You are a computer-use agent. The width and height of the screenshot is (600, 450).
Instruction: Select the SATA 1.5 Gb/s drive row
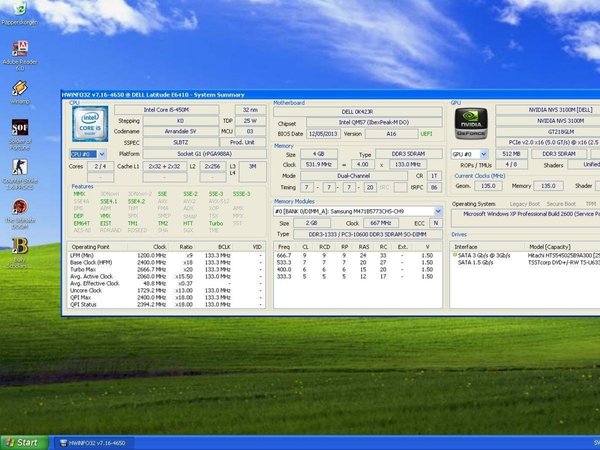point(525,262)
